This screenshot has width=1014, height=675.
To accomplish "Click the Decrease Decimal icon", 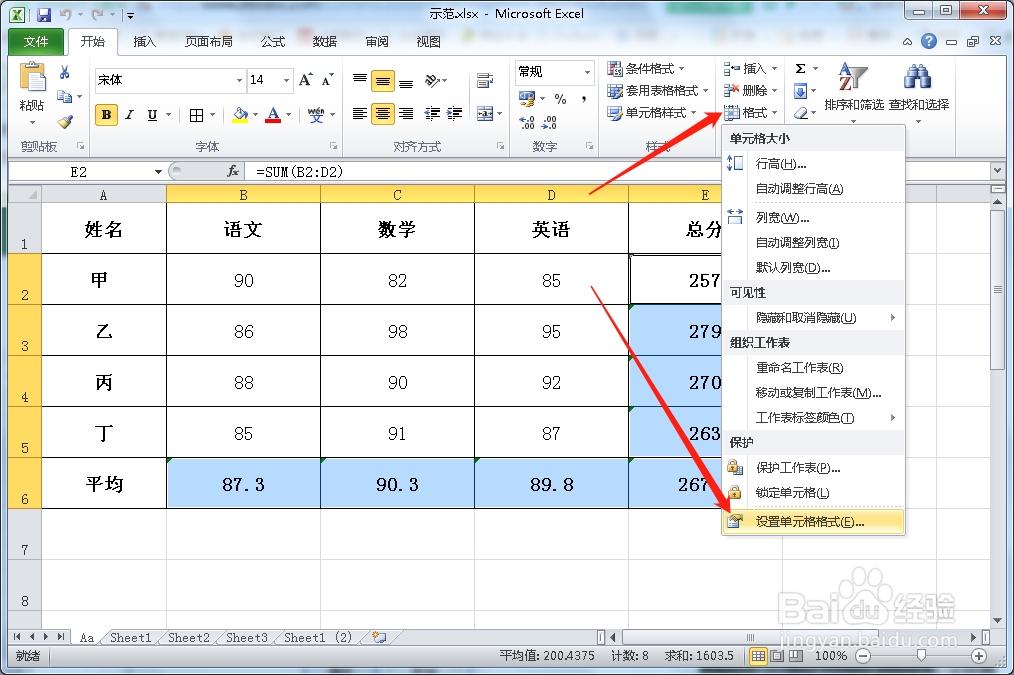I will [550, 122].
